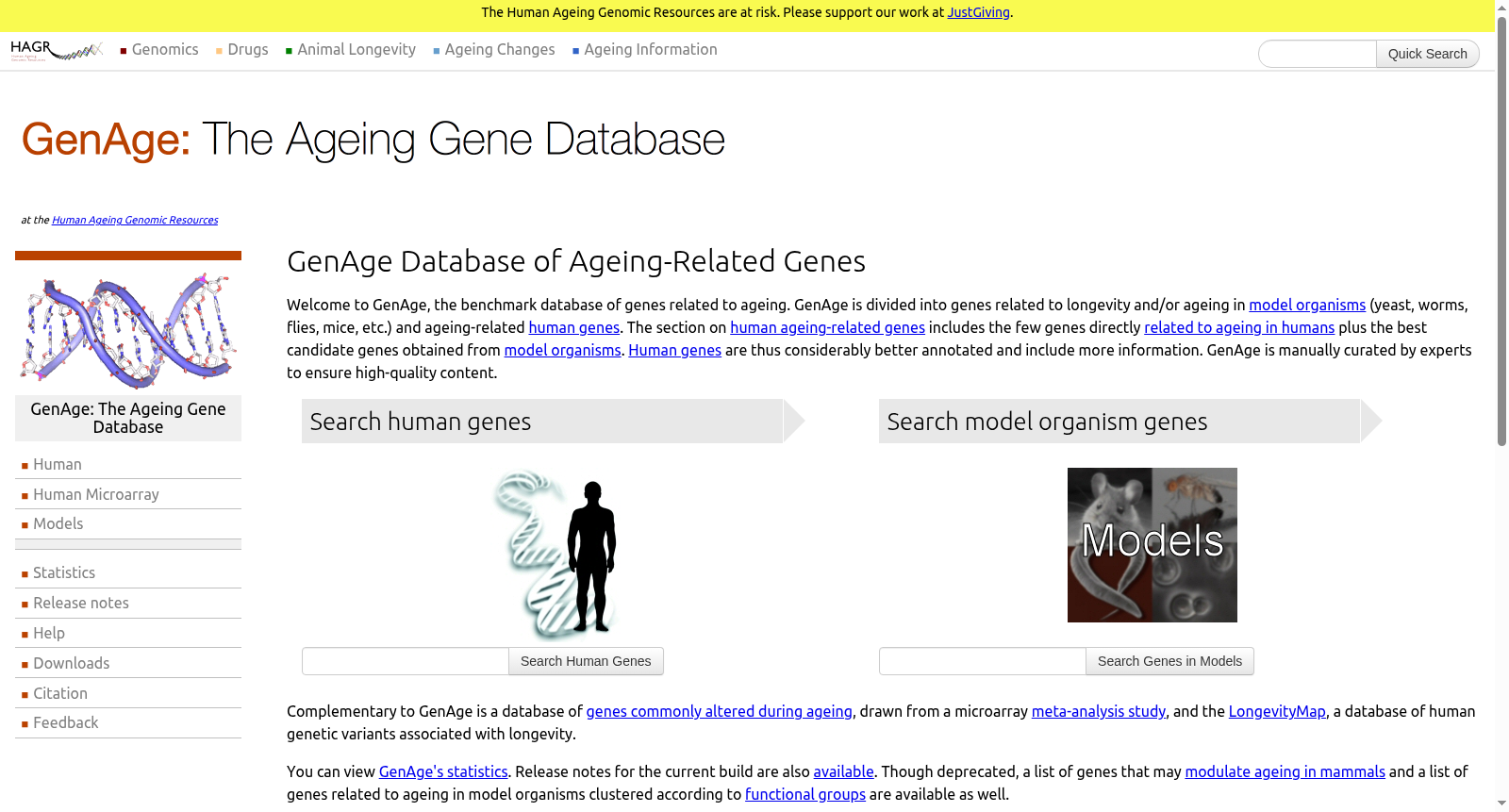
Task: Go to Statistics in the sidebar
Action: click(x=64, y=572)
